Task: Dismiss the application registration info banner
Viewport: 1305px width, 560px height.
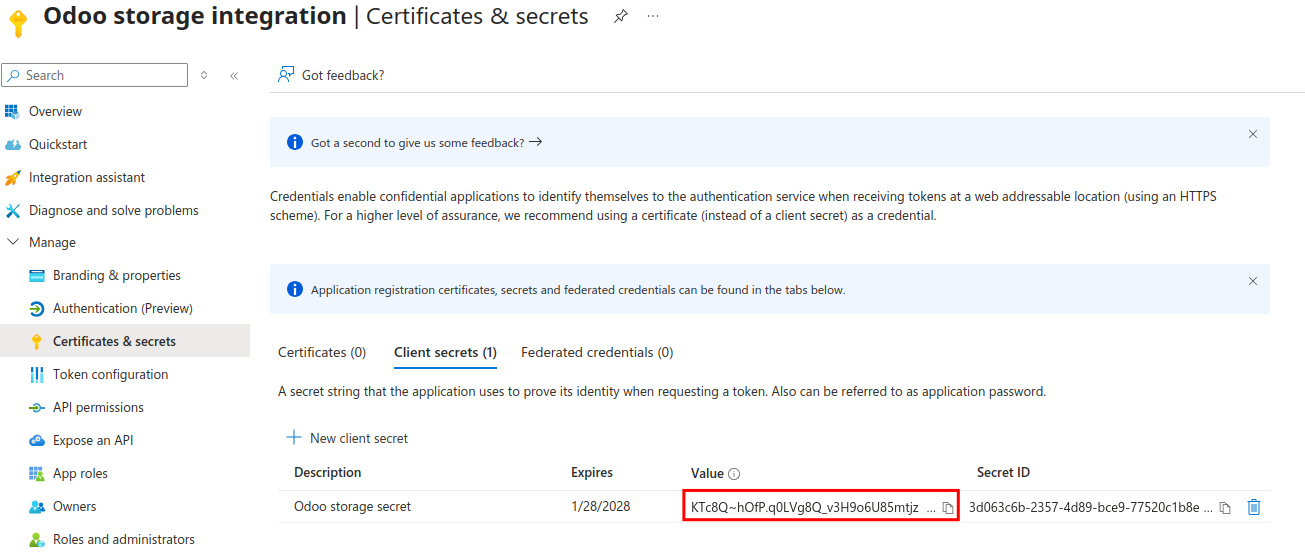Action: (1252, 281)
